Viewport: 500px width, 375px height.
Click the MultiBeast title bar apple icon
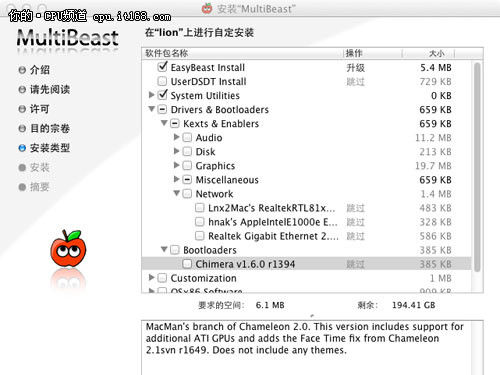point(207,8)
